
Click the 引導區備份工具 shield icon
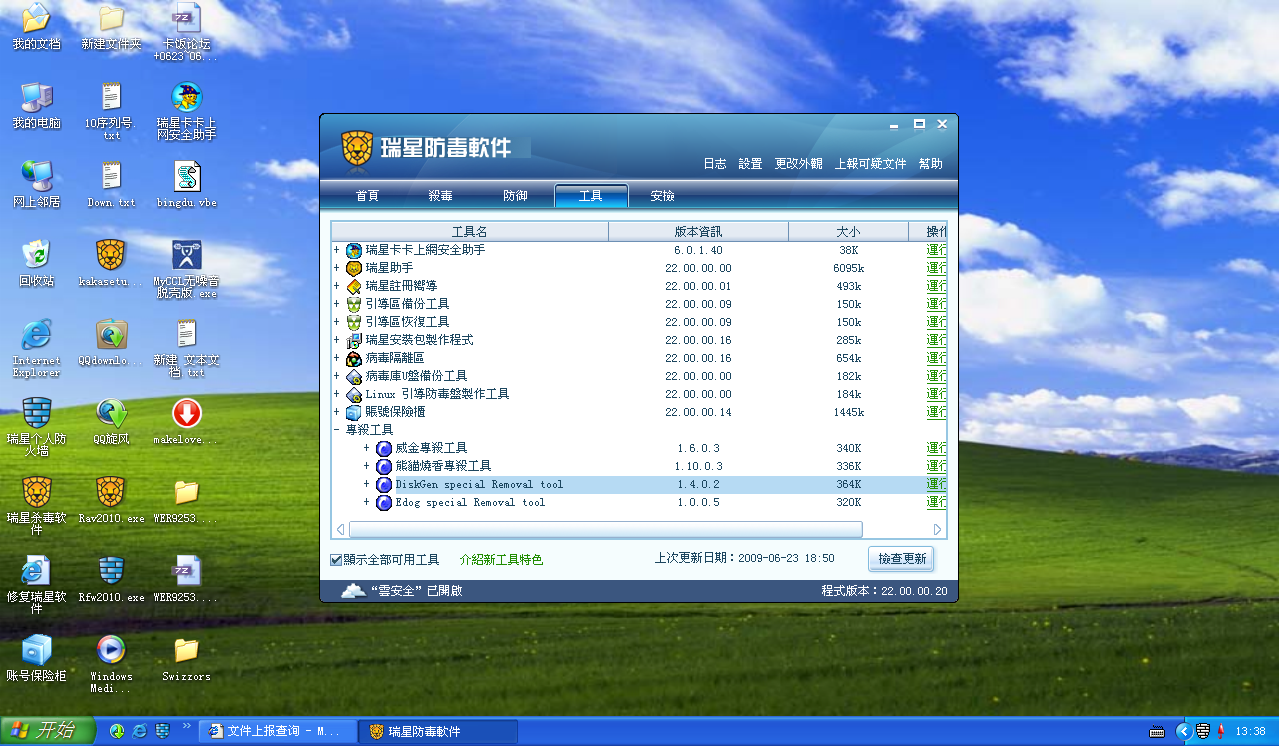[x=353, y=304]
